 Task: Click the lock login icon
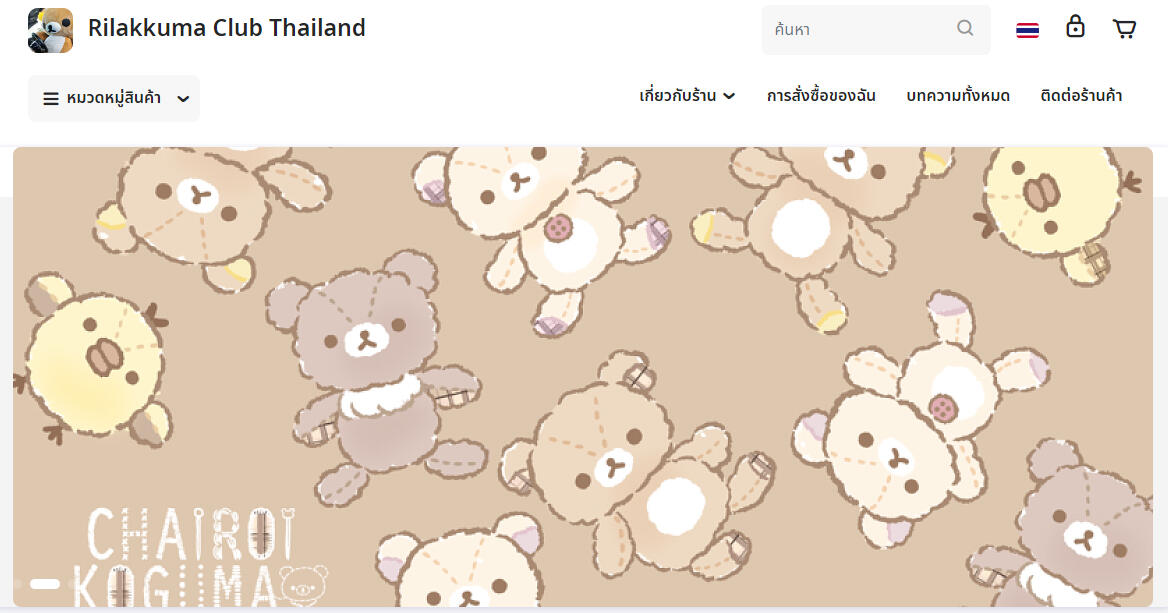click(x=1075, y=26)
